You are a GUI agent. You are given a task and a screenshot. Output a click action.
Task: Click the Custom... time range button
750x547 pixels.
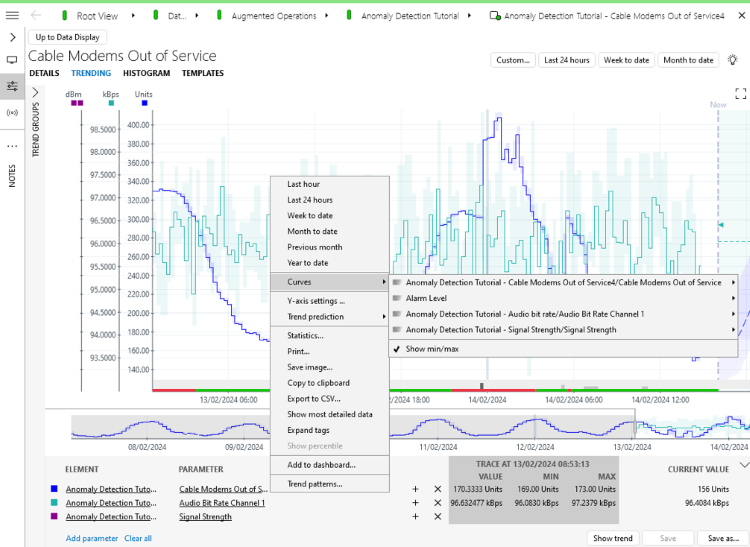tap(513, 60)
